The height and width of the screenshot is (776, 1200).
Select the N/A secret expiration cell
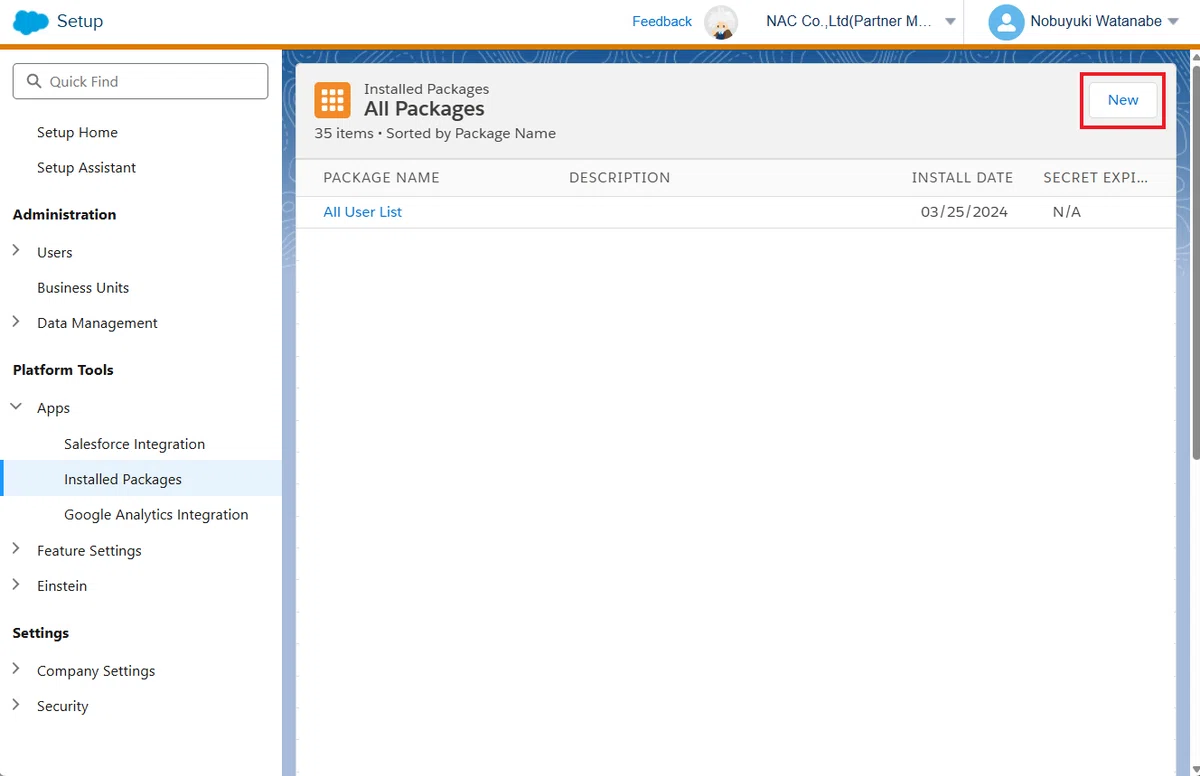coord(1067,212)
